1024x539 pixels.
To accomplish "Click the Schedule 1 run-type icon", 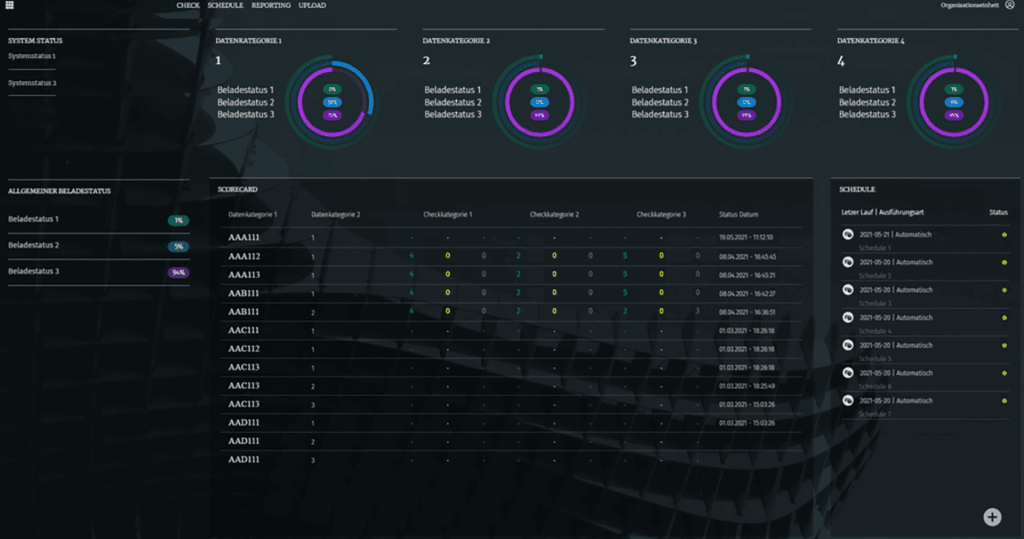I will click(848, 235).
